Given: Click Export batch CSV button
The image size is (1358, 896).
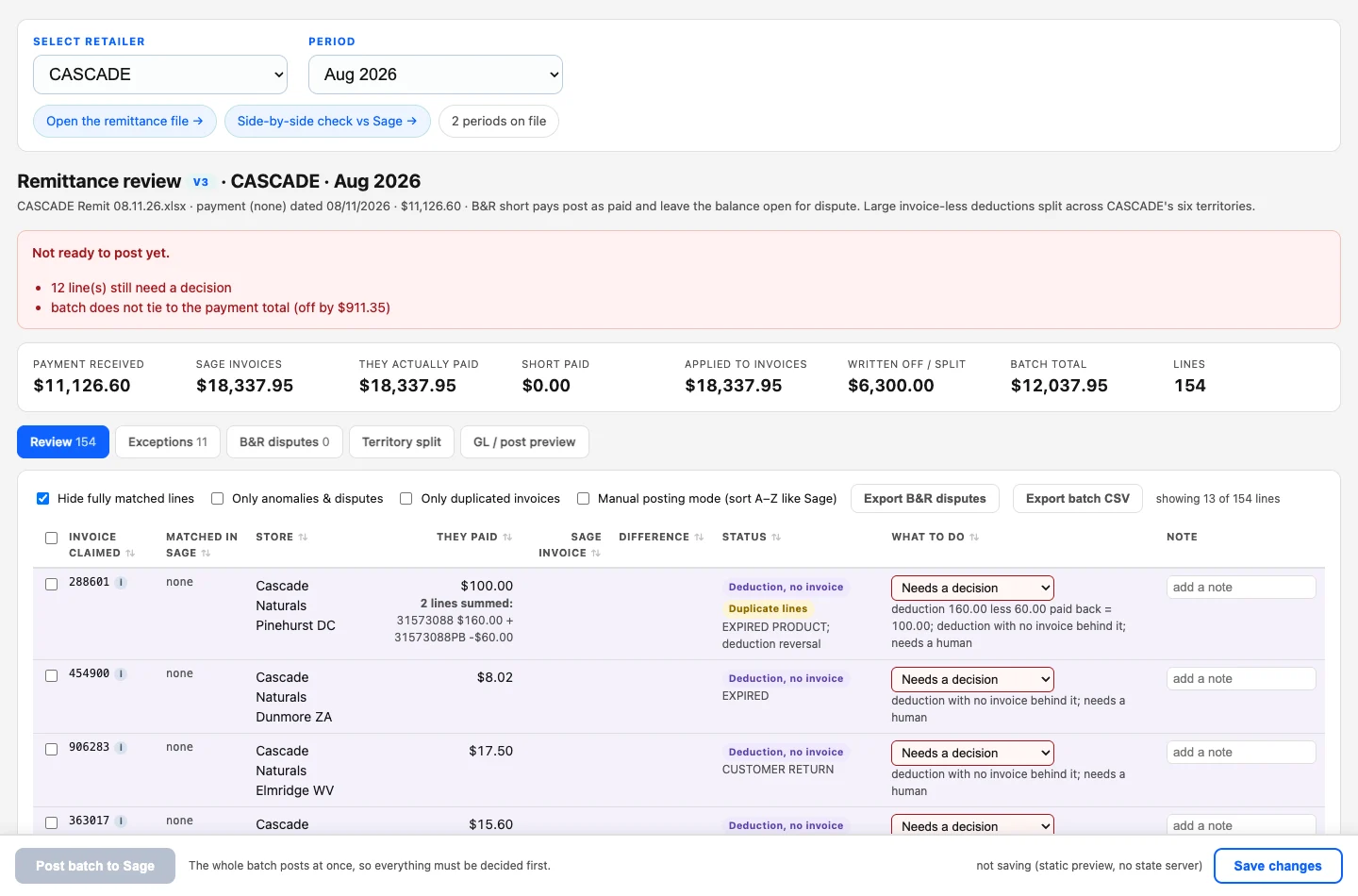Looking at the screenshot, I should pos(1078,499).
